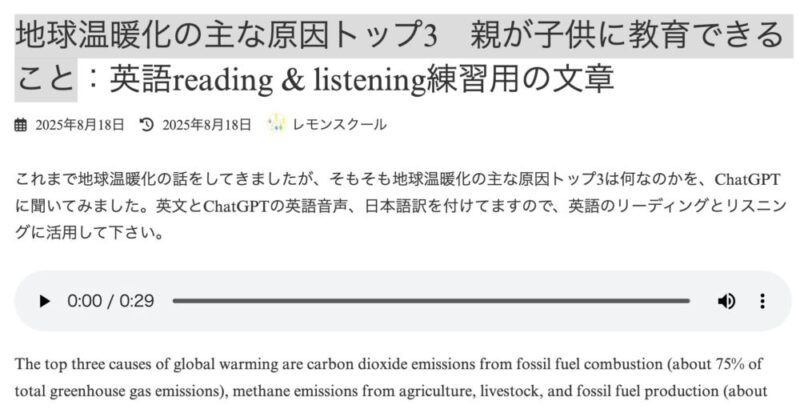Click the 0:00 / 0:29 time display

[111, 301]
